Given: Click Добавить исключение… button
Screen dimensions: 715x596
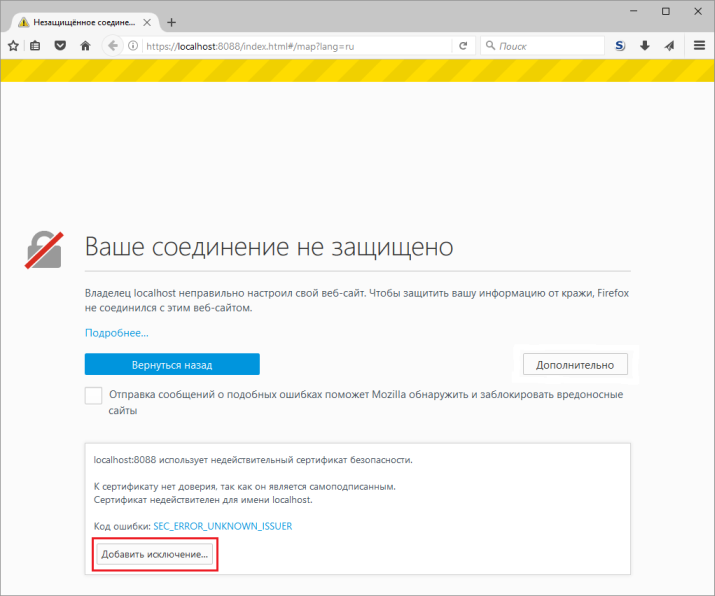Looking at the screenshot, I should pyautogui.click(x=155, y=554).
